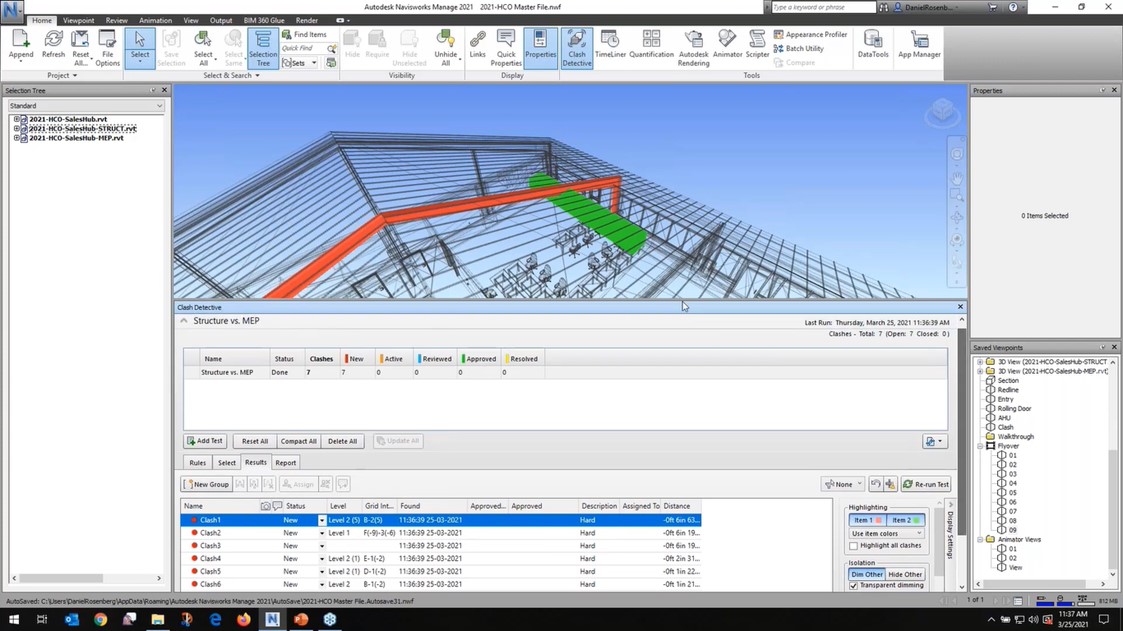Open the Select tab in Clash Detective
Image resolution: width=1123 pixels, height=631 pixels.
point(226,463)
